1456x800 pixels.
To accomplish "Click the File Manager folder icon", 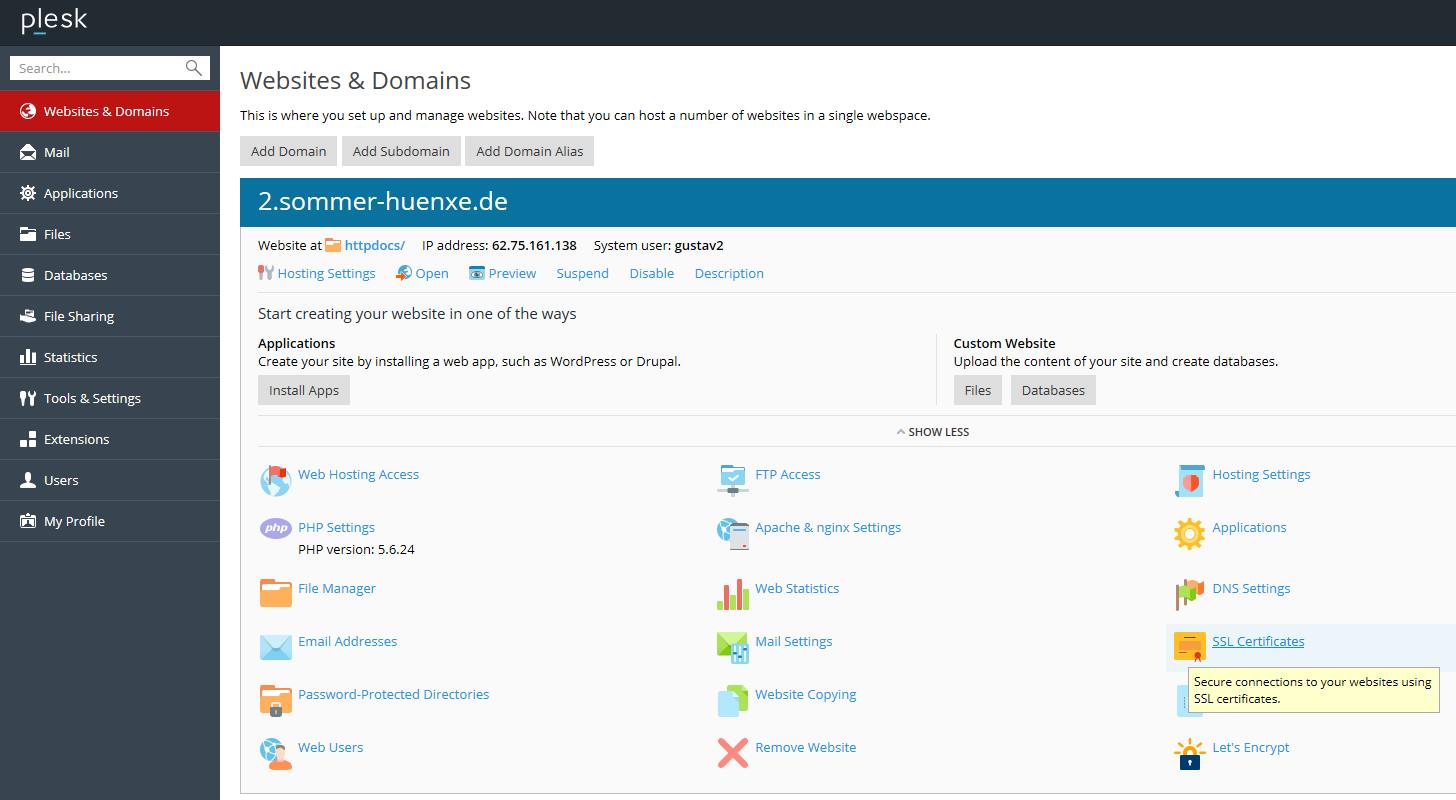I will pyautogui.click(x=275, y=593).
